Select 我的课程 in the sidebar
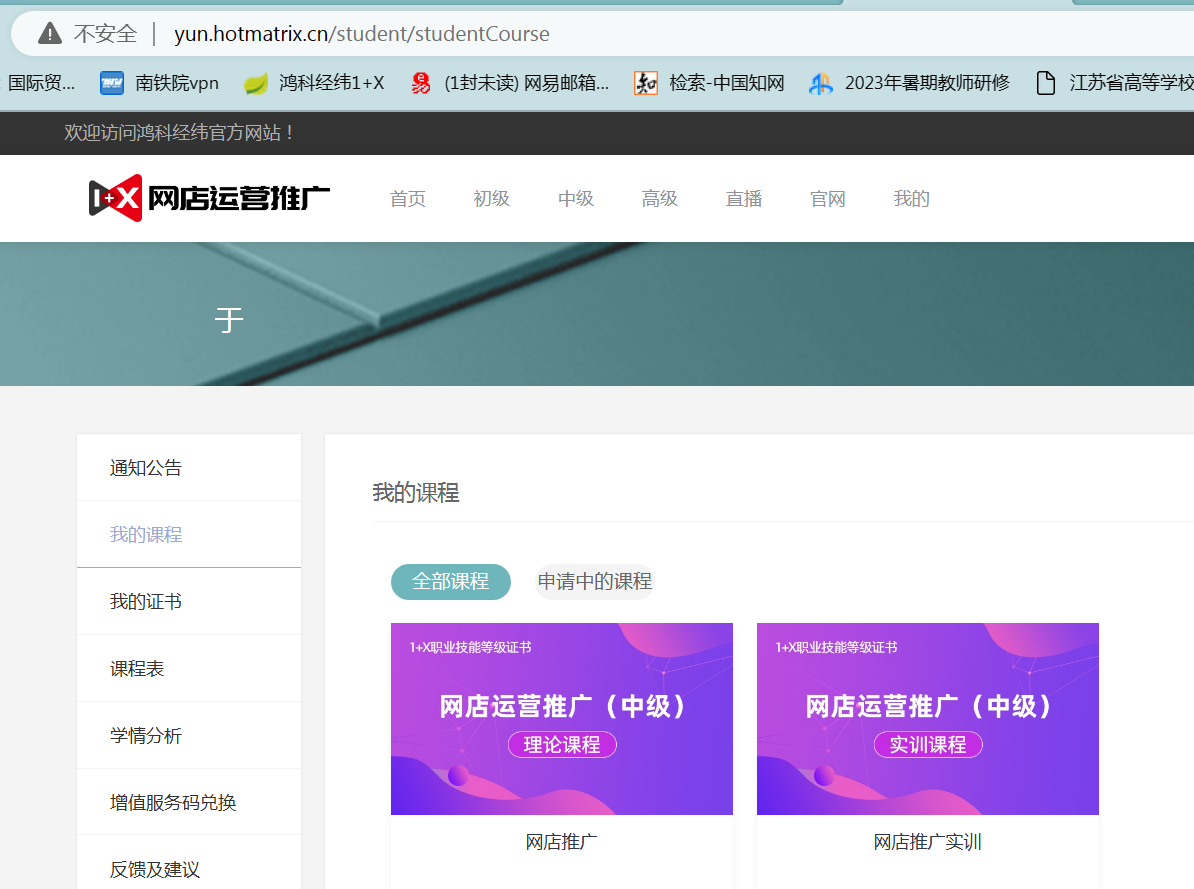The height and width of the screenshot is (889, 1194). (189, 535)
